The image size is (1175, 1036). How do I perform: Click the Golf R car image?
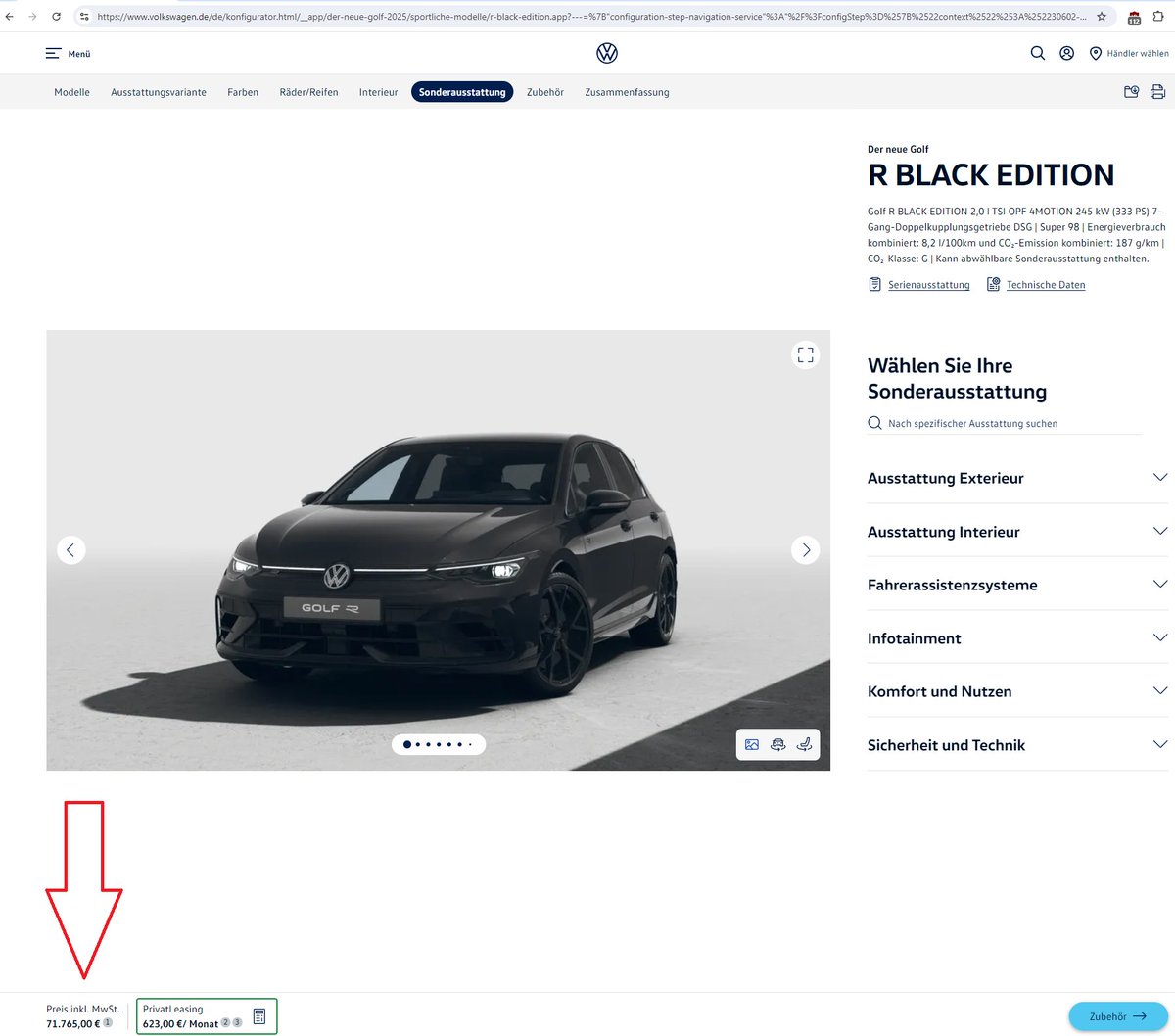click(x=438, y=549)
